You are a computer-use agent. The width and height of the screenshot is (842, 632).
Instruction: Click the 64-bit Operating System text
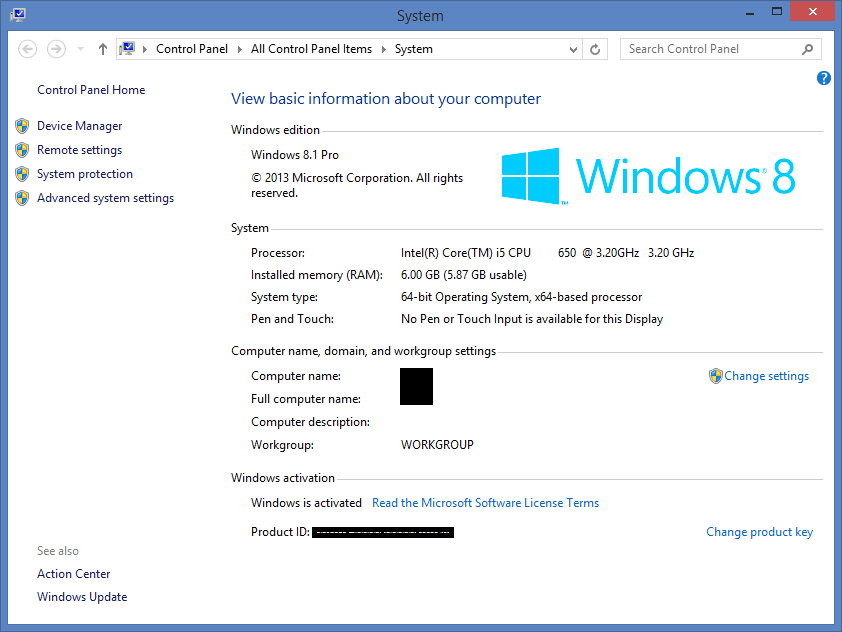pos(521,297)
